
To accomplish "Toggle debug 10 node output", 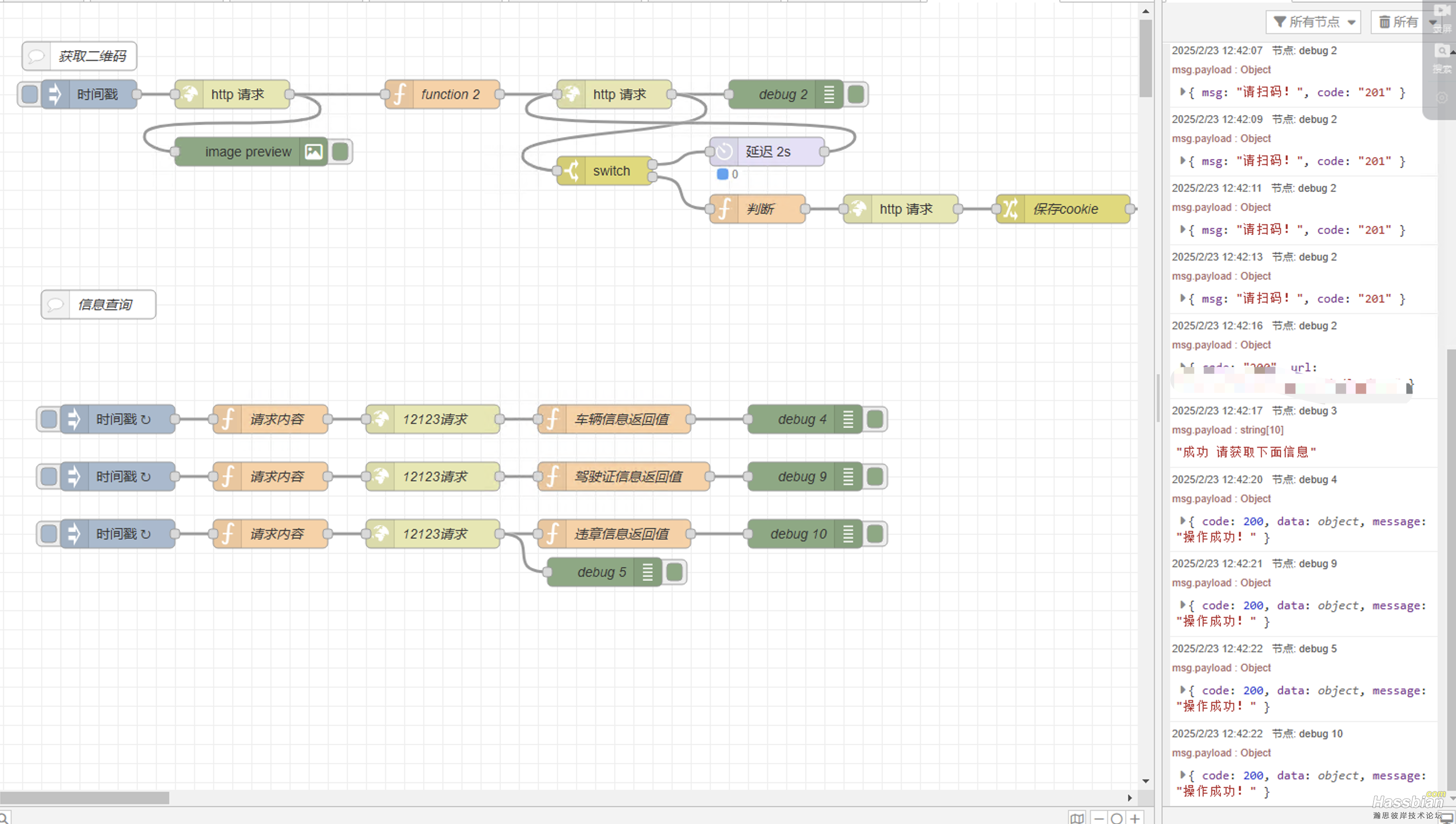I will 875,534.
